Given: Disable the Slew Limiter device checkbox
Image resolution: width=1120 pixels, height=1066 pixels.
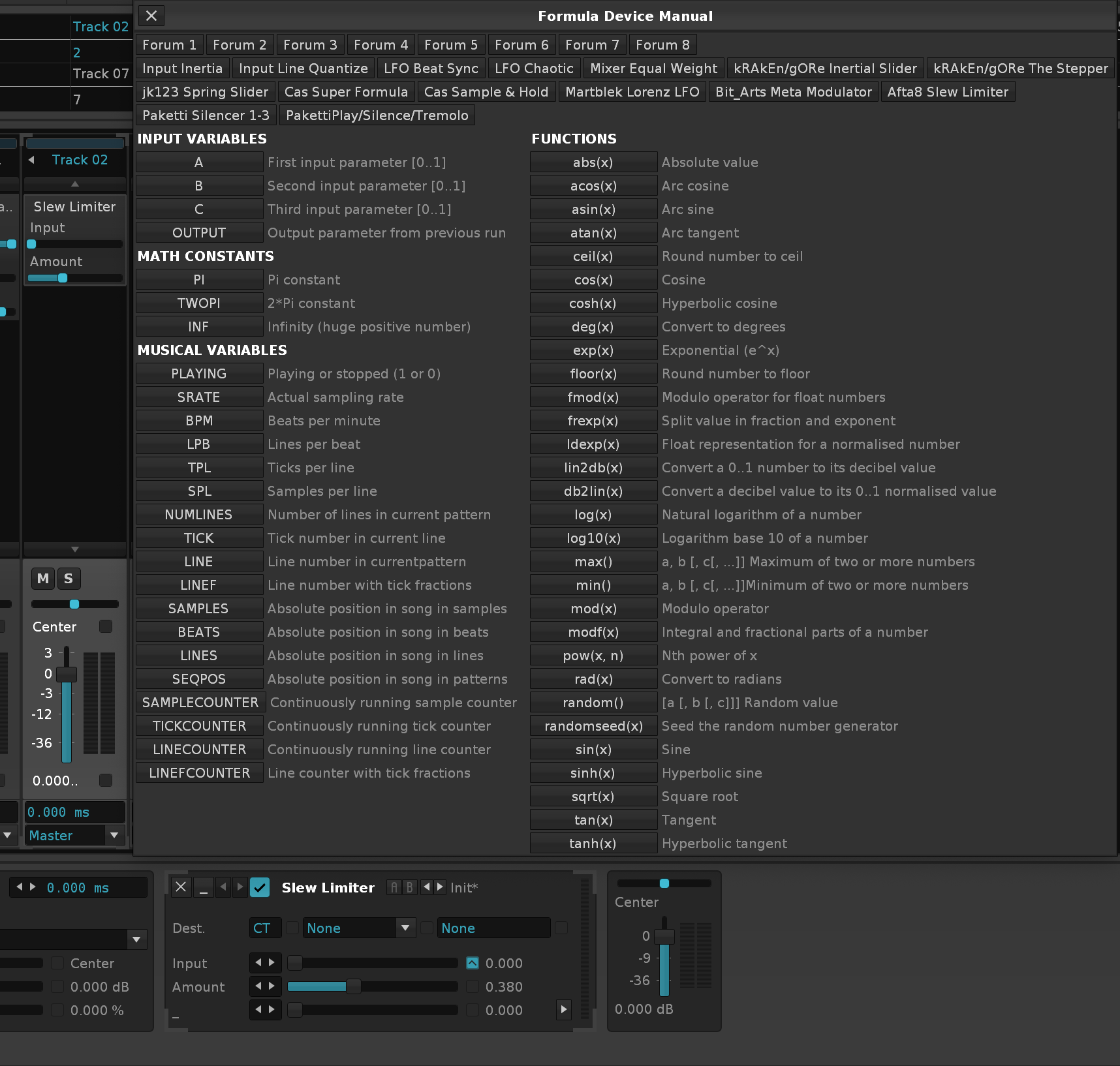Looking at the screenshot, I should [x=260, y=887].
